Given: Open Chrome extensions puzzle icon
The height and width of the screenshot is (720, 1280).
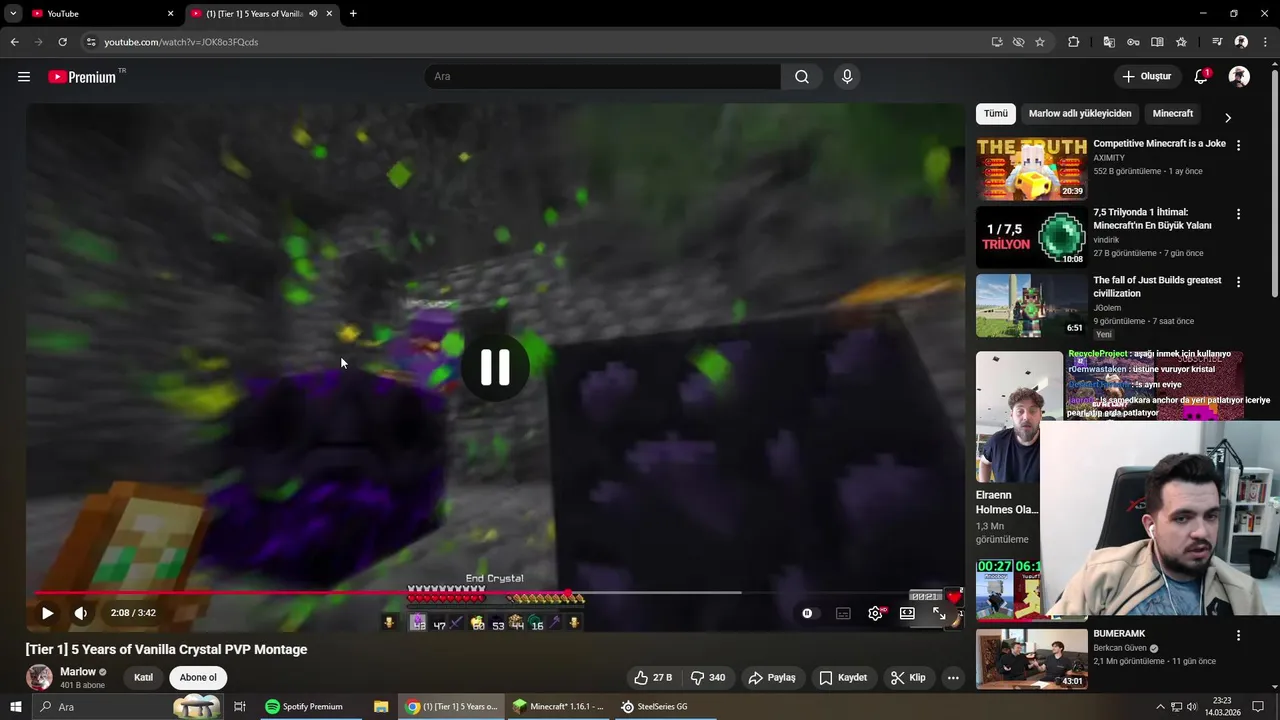Looking at the screenshot, I should pos(1073,42).
